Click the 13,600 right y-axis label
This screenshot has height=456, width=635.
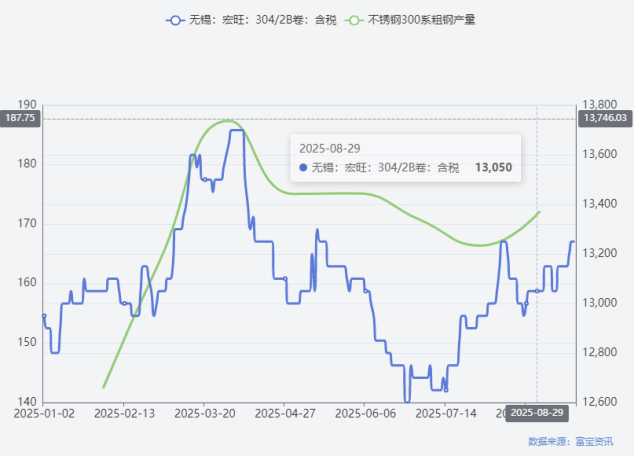[599, 154]
